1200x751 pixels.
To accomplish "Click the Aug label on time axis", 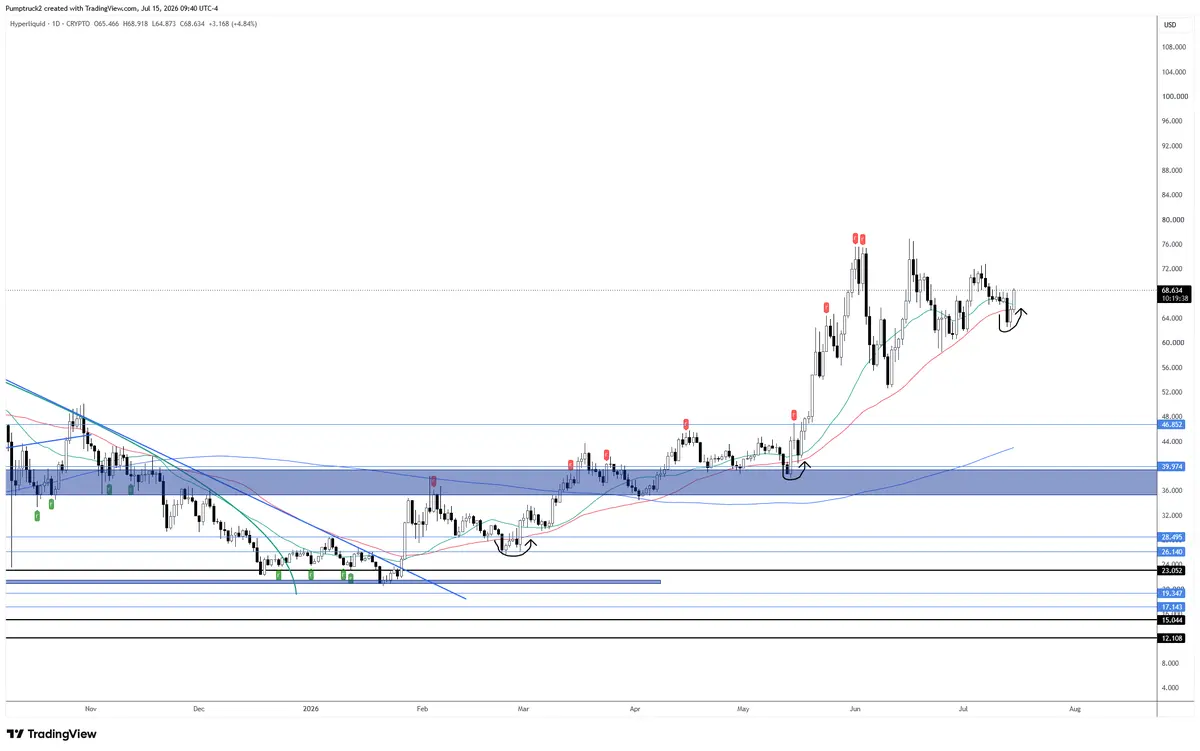I will 1075,709.
